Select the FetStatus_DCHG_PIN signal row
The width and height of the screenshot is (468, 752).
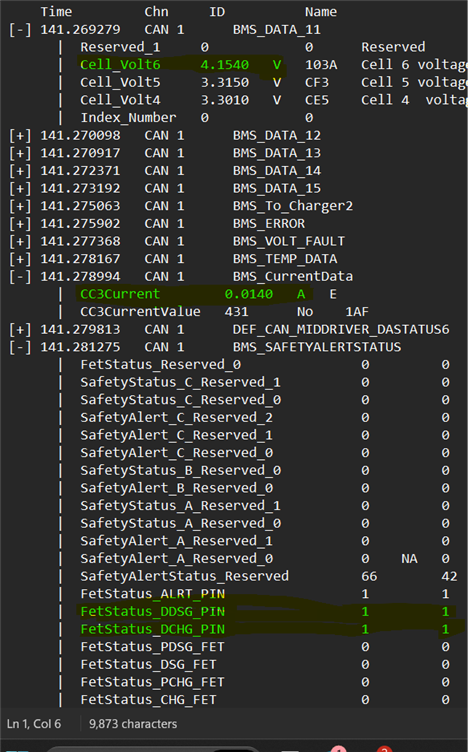tap(265, 630)
